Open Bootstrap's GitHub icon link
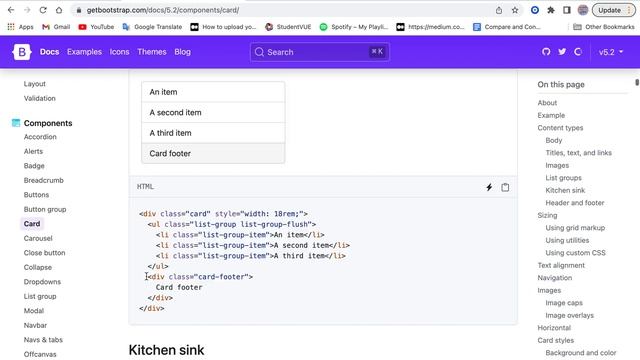Viewport: 640px width, 360px height. pyautogui.click(x=546, y=52)
